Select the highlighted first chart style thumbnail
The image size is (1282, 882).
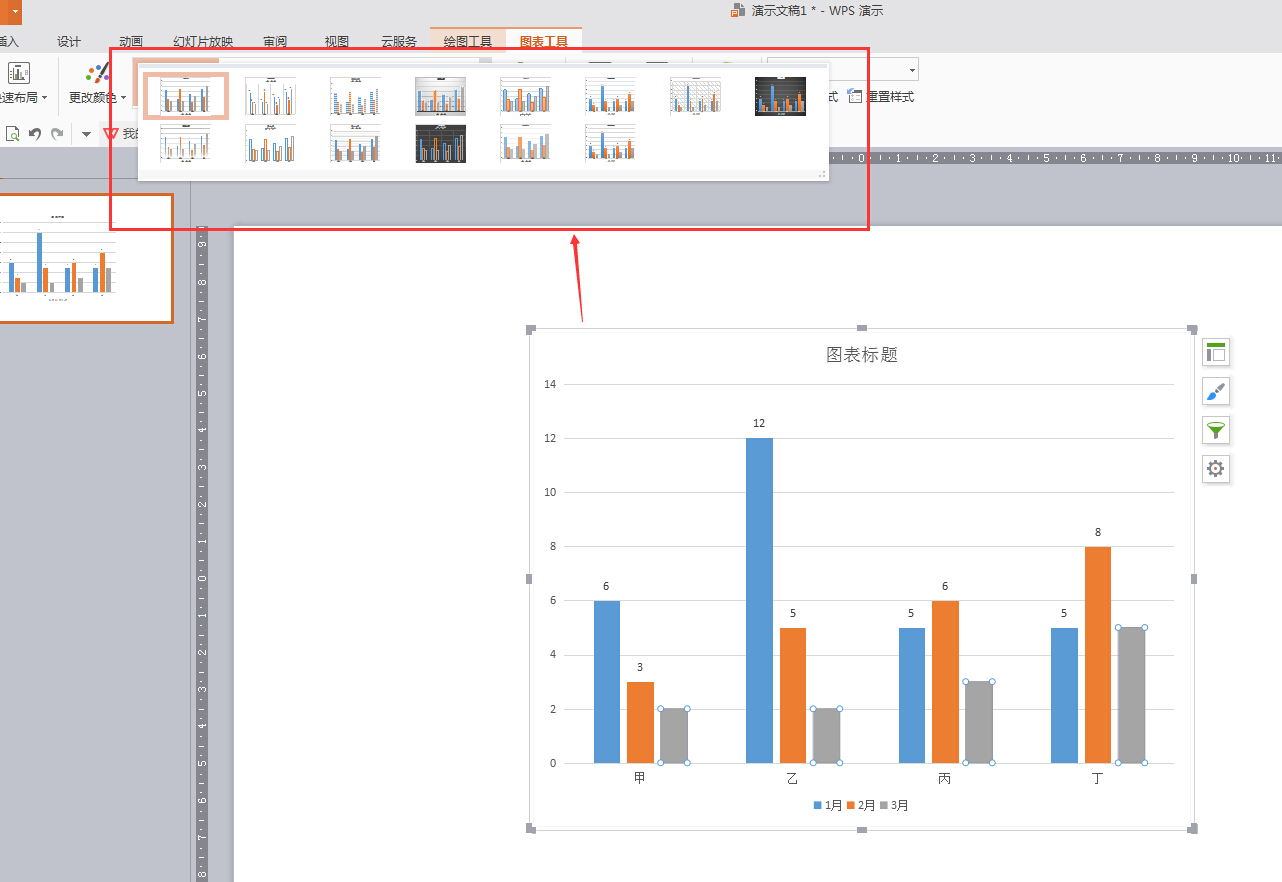click(186, 96)
